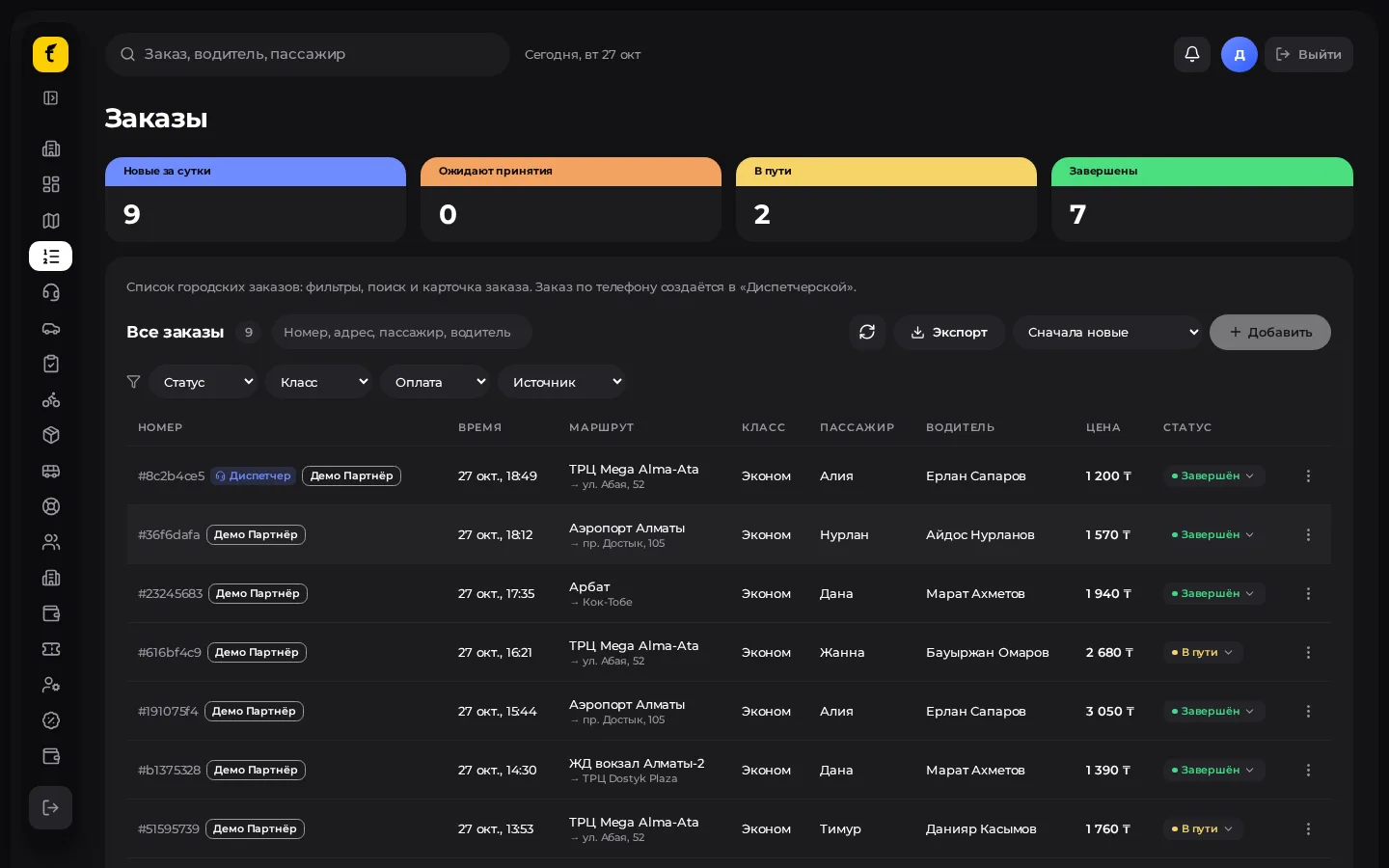This screenshot has width=1389, height=868.
Task: Click order number «#b1375328»
Action: [x=169, y=770]
